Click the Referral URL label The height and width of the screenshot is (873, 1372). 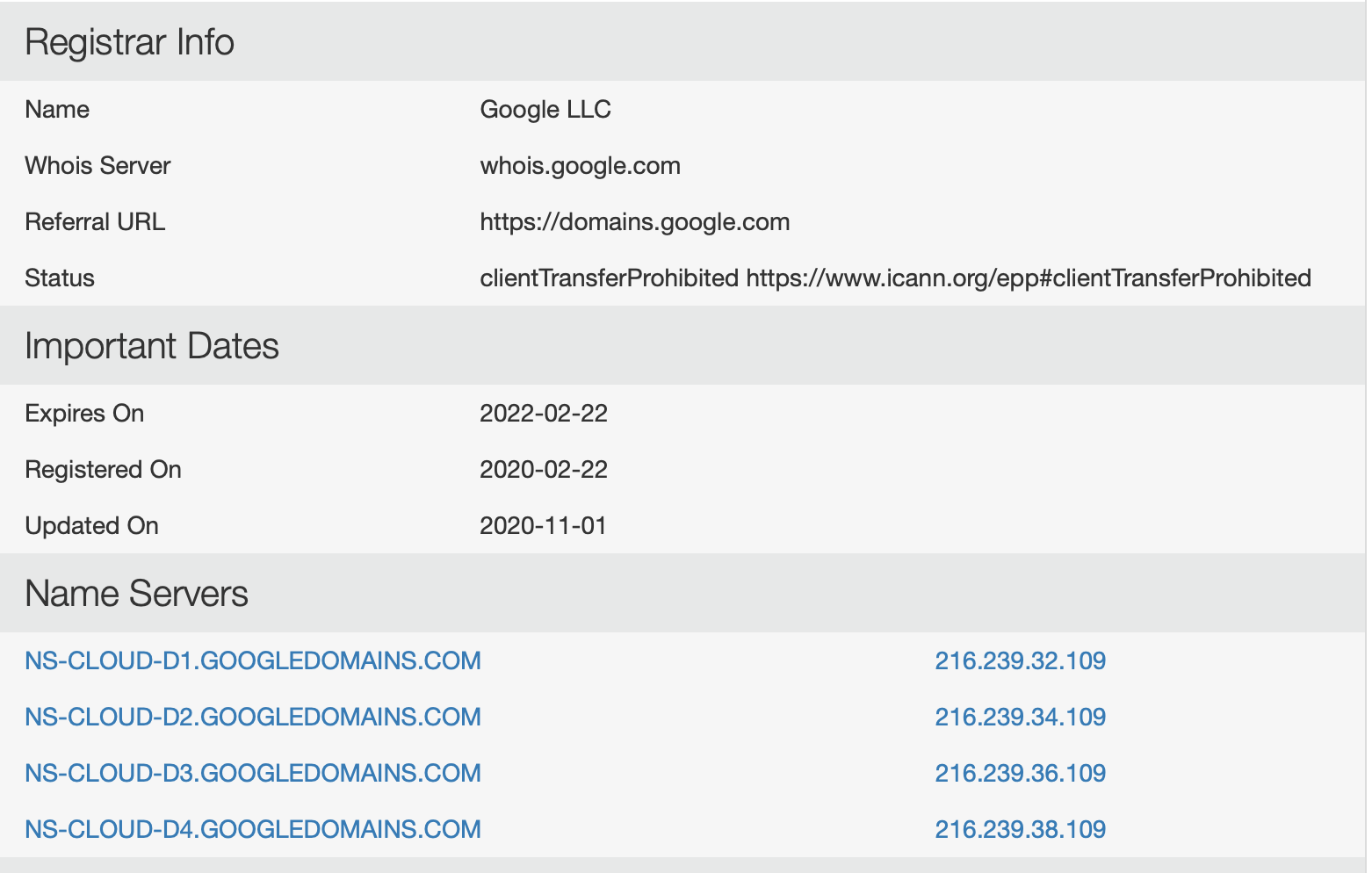pyautogui.click(x=95, y=221)
